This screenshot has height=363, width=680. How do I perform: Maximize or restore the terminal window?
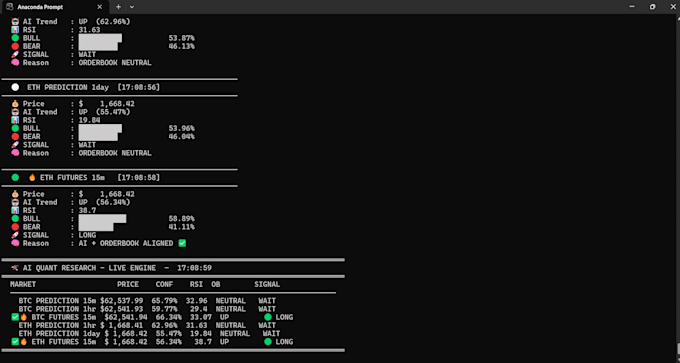653,7
